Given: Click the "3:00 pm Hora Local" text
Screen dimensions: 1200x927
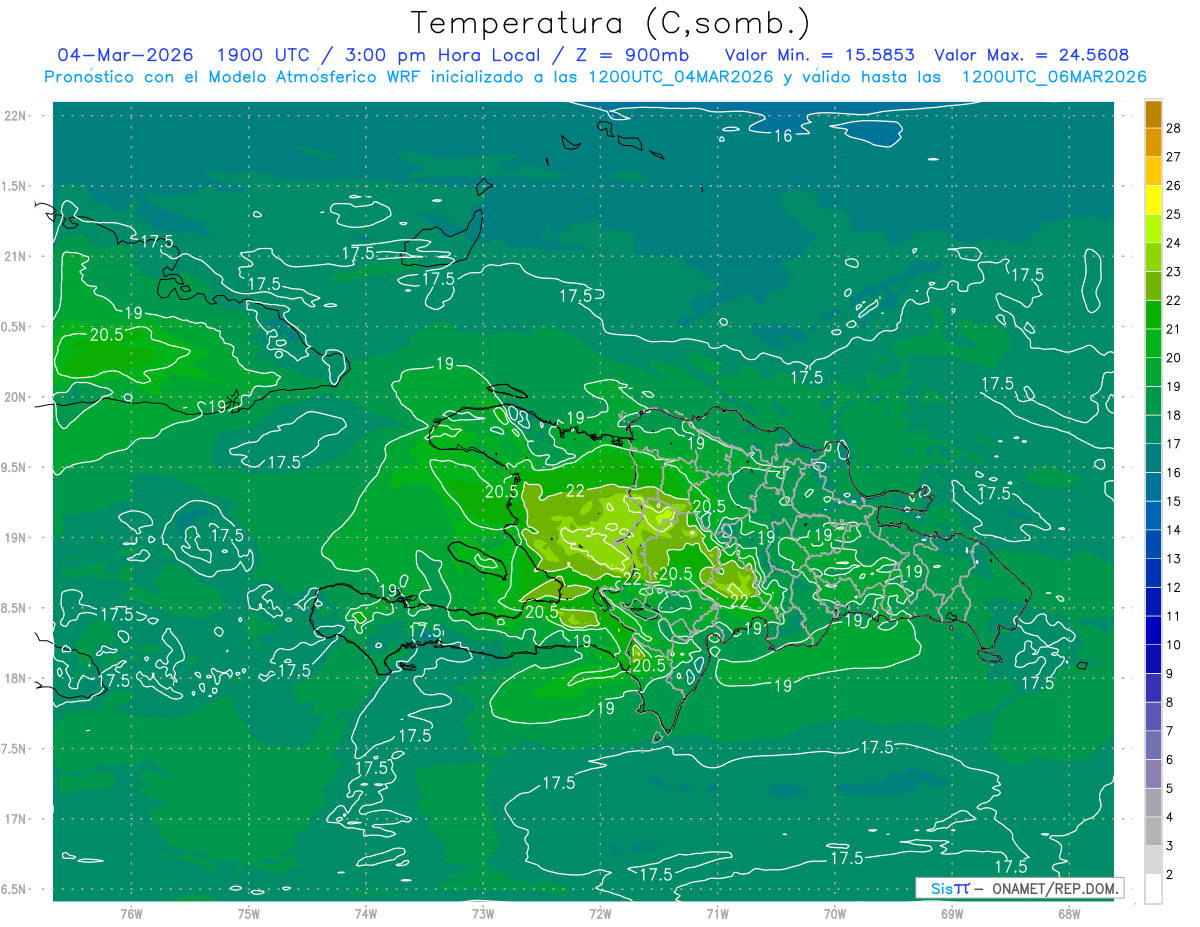Looking at the screenshot, I should [x=442, y=55].
